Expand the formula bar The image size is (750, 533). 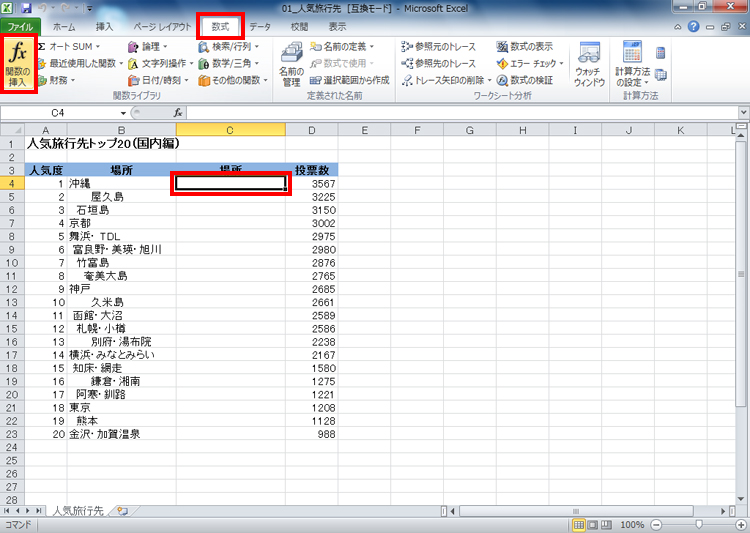point(743,113)
